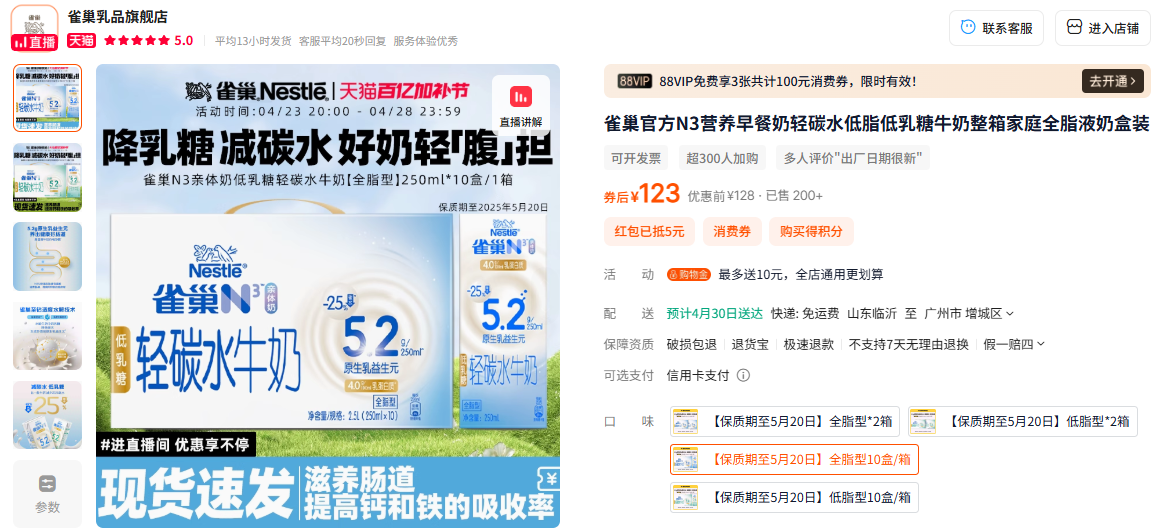1168x530 pixels.
Task: Click 破损包退 guarantee text
Action: point(691,344)
